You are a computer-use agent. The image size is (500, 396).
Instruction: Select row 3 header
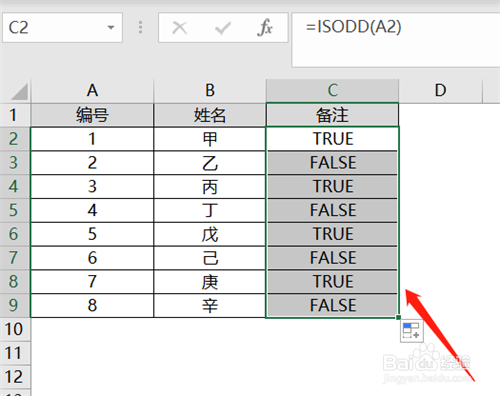tap(15, 163)
